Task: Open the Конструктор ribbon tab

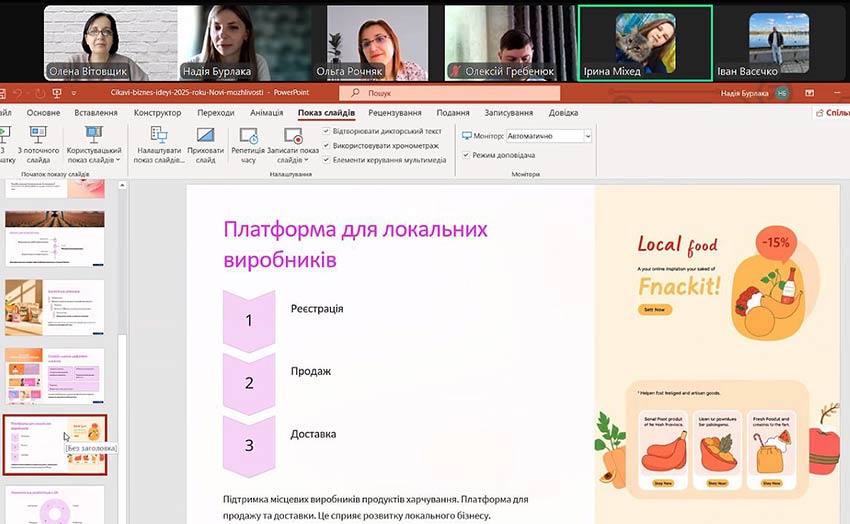Action: (x=157, y=113)
